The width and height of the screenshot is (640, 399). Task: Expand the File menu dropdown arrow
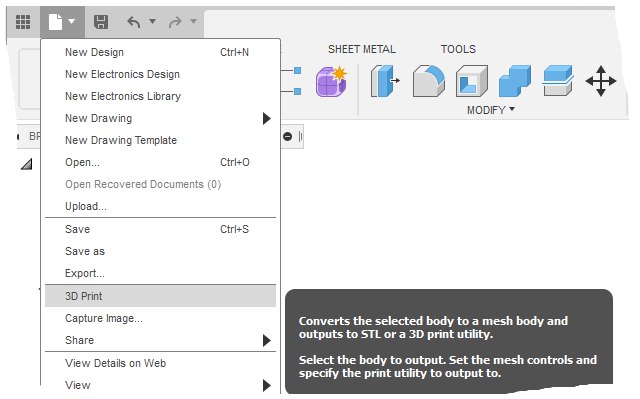pyautogui.click(x=71, y=21)
